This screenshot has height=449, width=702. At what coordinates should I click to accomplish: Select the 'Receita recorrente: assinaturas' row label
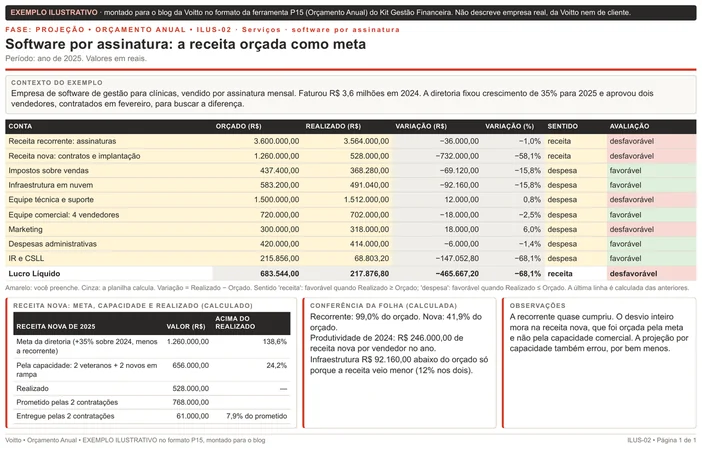tap(62, 141)
